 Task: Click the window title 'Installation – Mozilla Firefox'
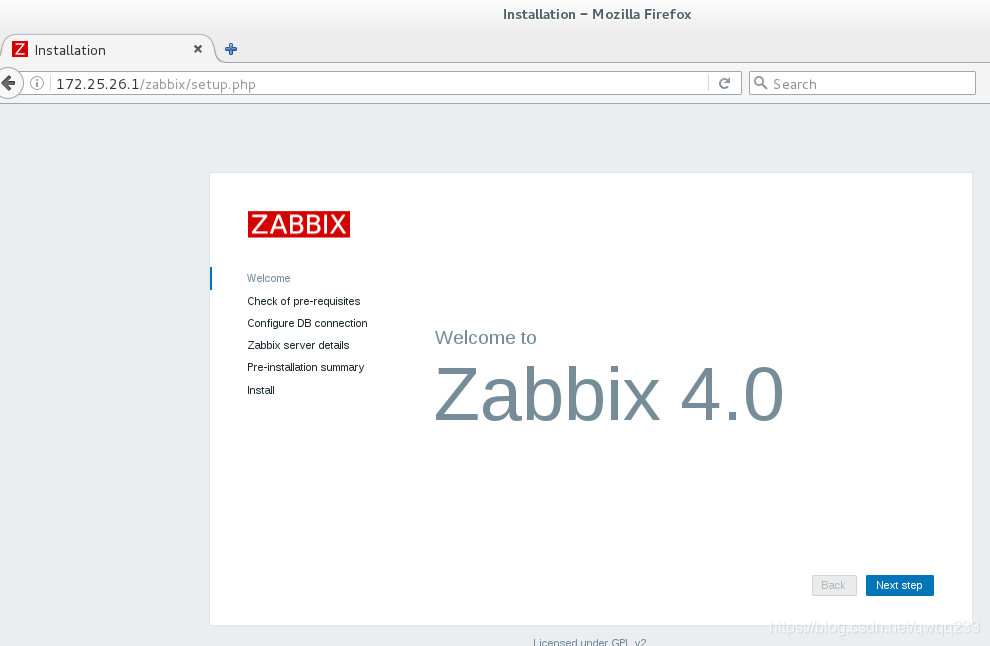click(597, 14)
